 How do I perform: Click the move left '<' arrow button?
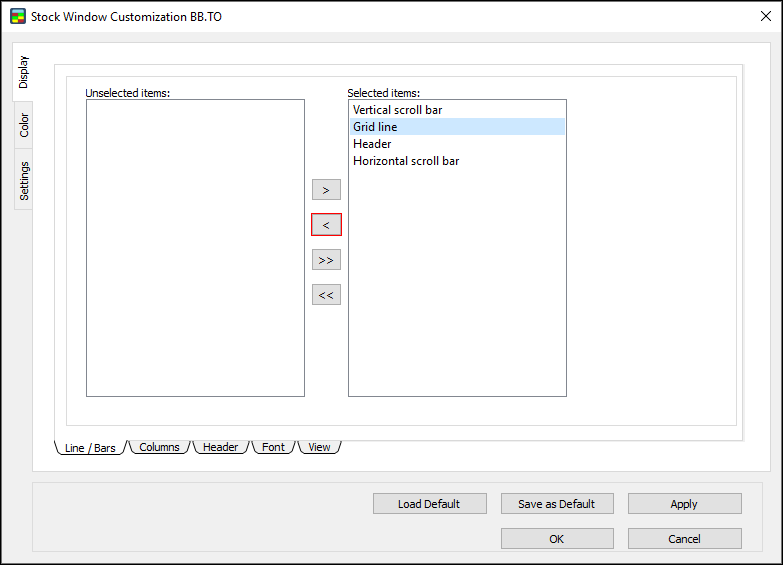[x=326, y=225]
